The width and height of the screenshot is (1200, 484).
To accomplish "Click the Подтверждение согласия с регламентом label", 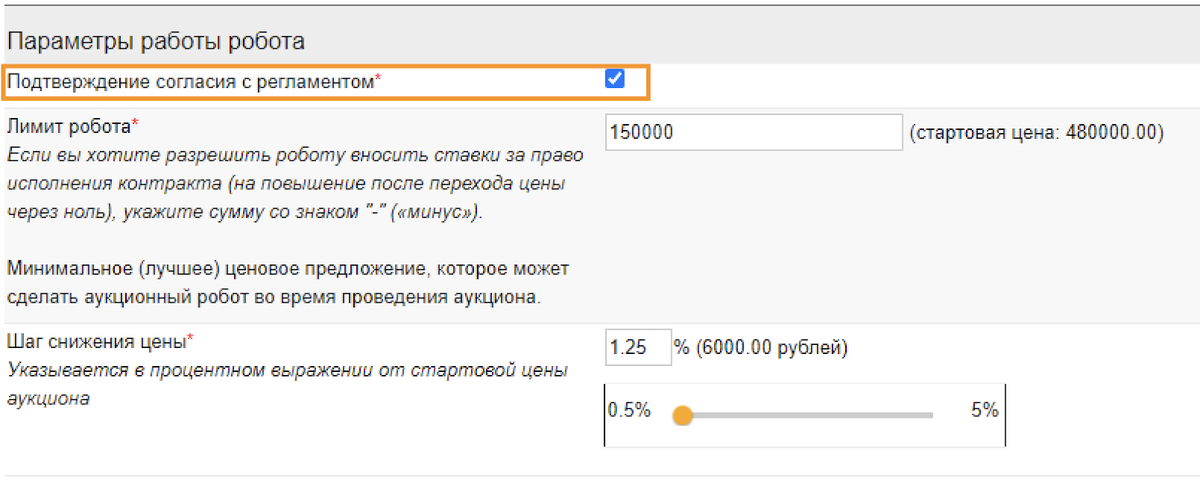I will coord(191,83).
